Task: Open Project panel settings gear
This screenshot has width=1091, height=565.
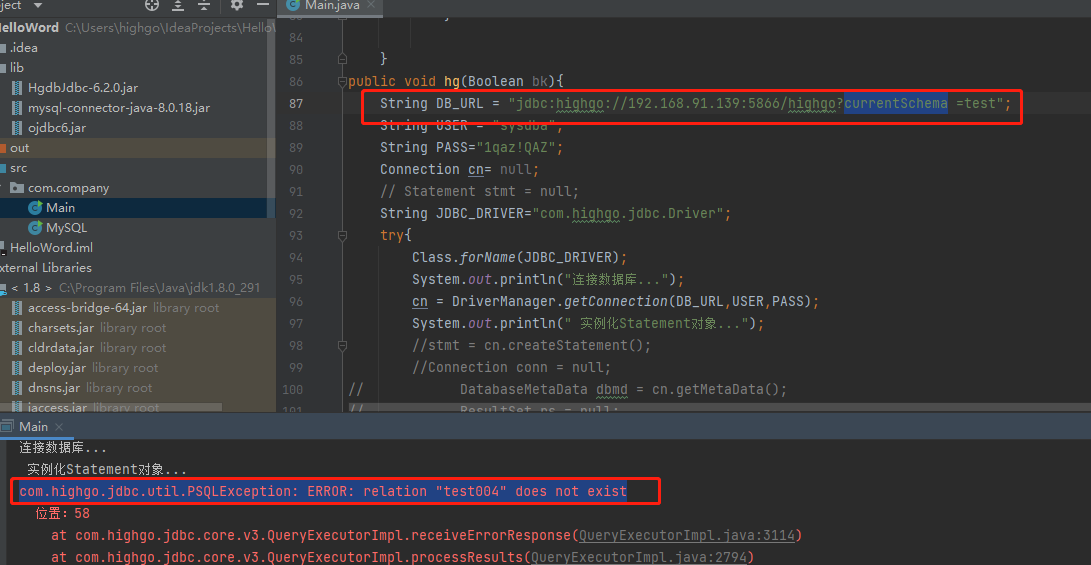Action: [x=237, y=6]
